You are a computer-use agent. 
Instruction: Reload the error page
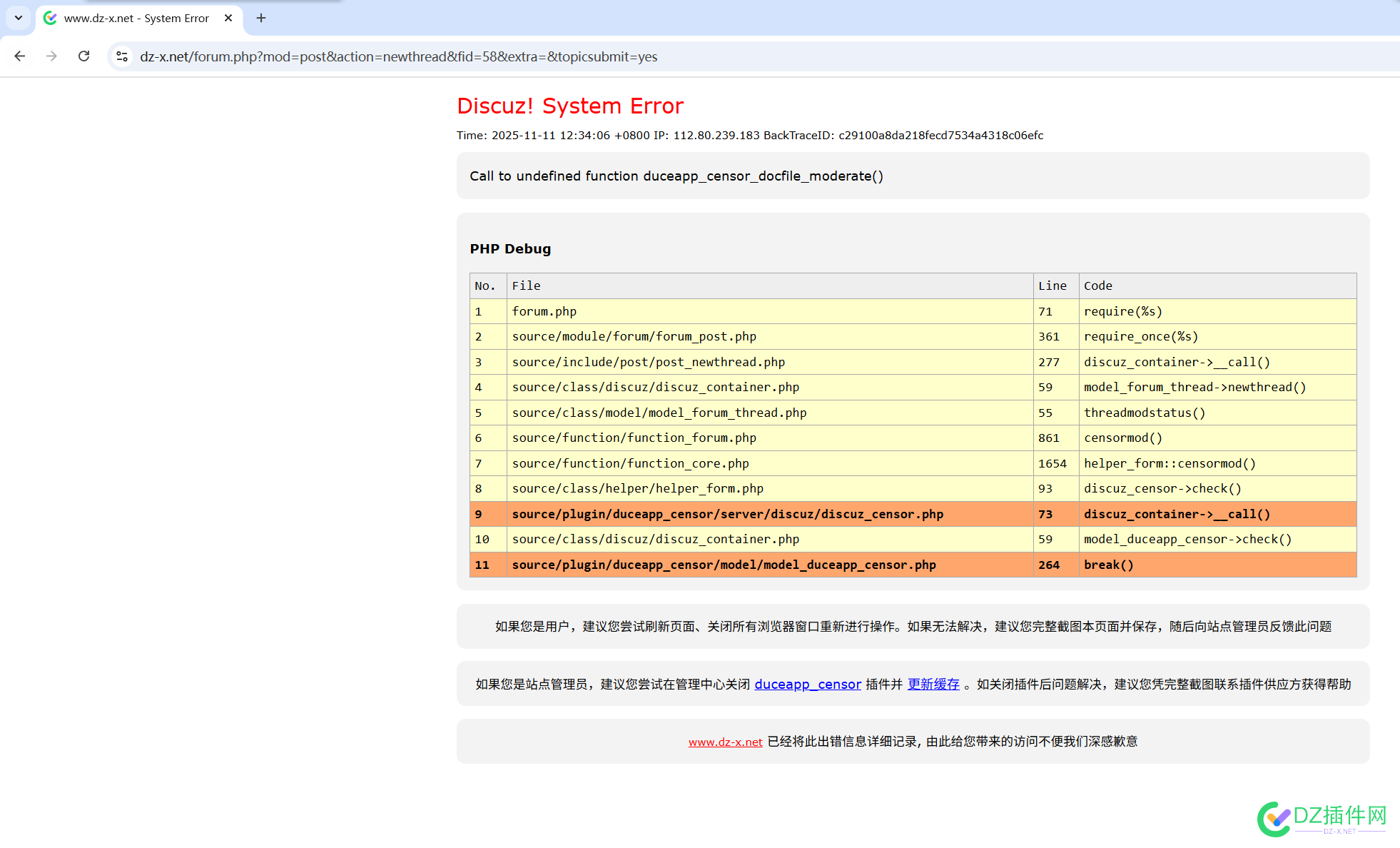click(x=83, y=56)
